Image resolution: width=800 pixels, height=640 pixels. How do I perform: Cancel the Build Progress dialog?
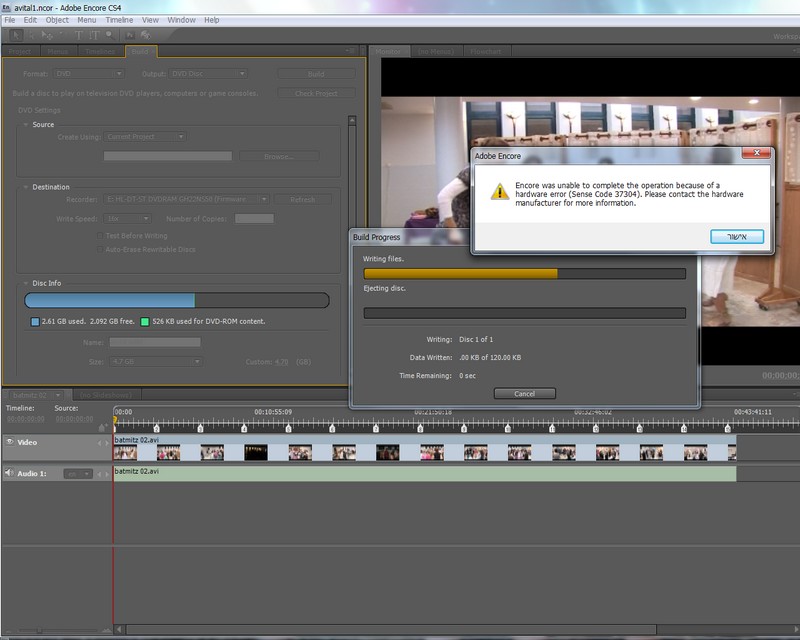click(x=524, y=393)
